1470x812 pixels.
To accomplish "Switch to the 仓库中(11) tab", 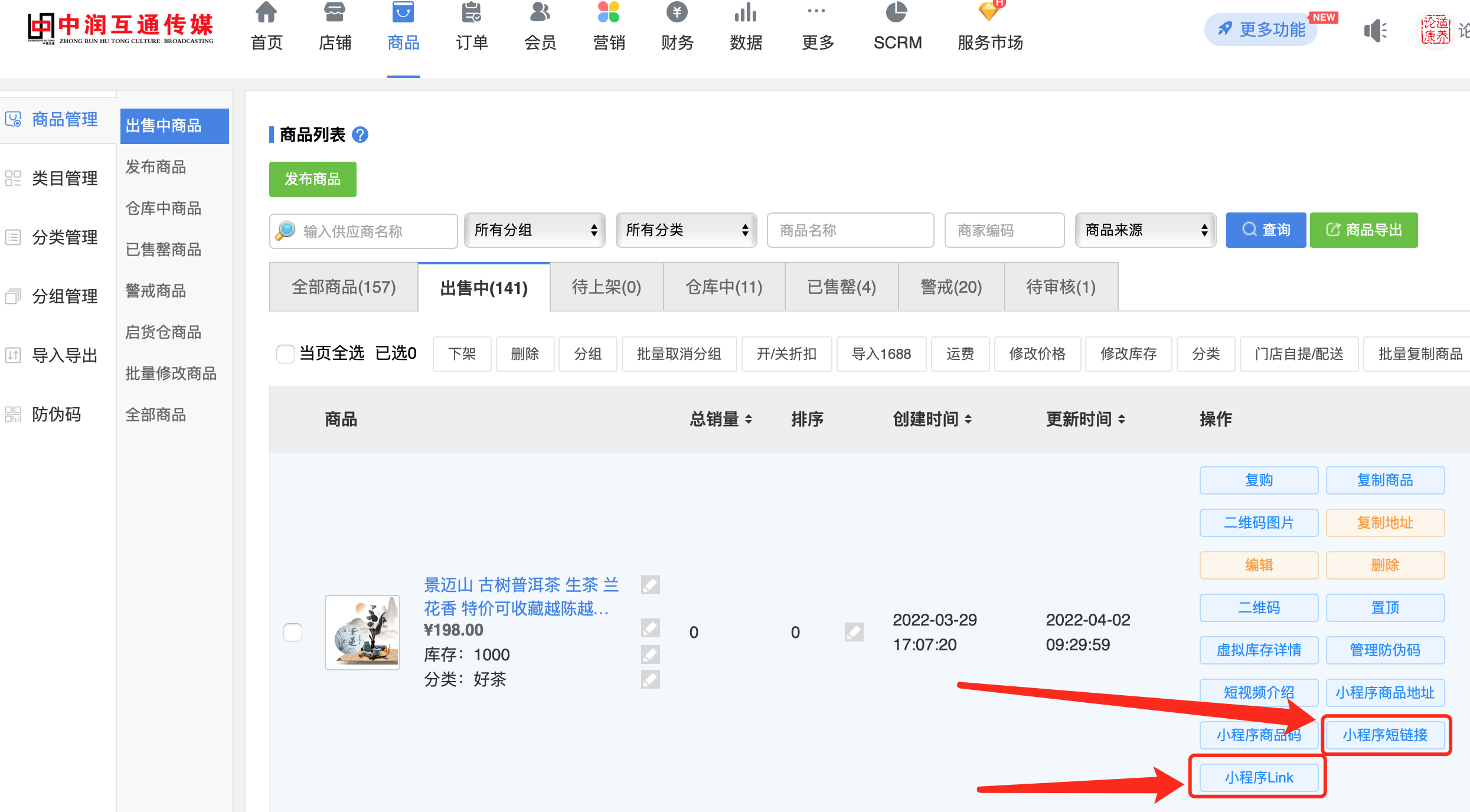I will pos(724,287).
